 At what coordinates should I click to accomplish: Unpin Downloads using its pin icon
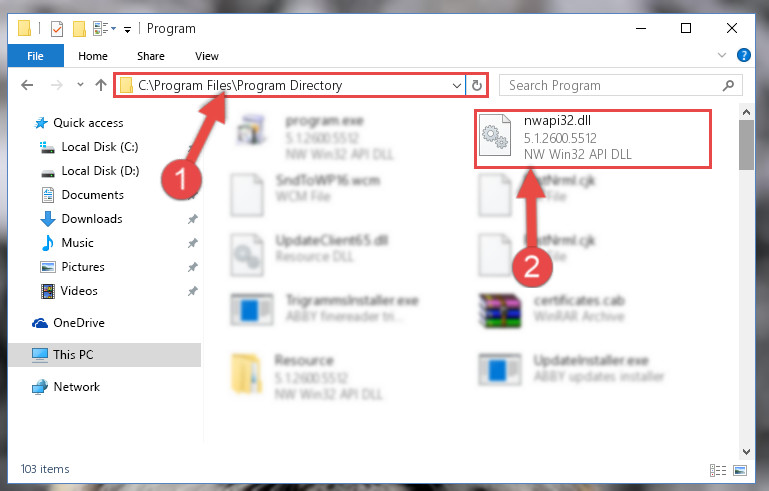(193, 219)
